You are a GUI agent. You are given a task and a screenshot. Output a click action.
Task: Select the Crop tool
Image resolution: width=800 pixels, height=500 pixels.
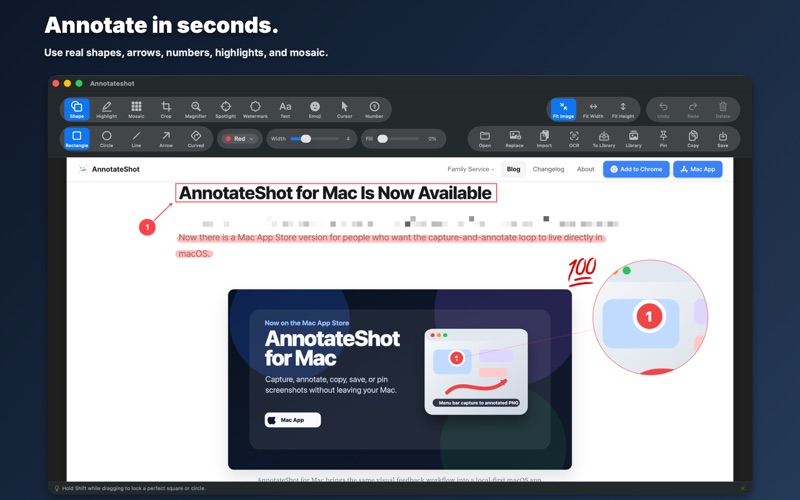(x=166, y=109)
